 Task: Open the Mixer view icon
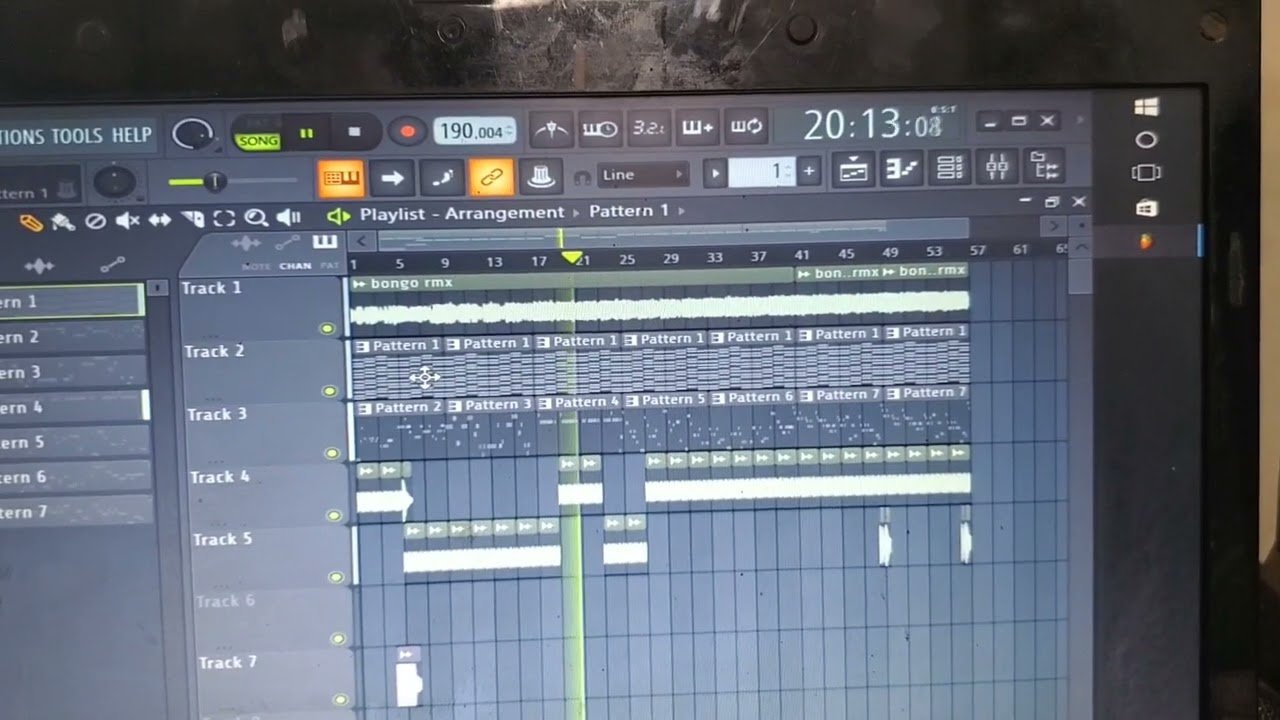tap(997, 167)
